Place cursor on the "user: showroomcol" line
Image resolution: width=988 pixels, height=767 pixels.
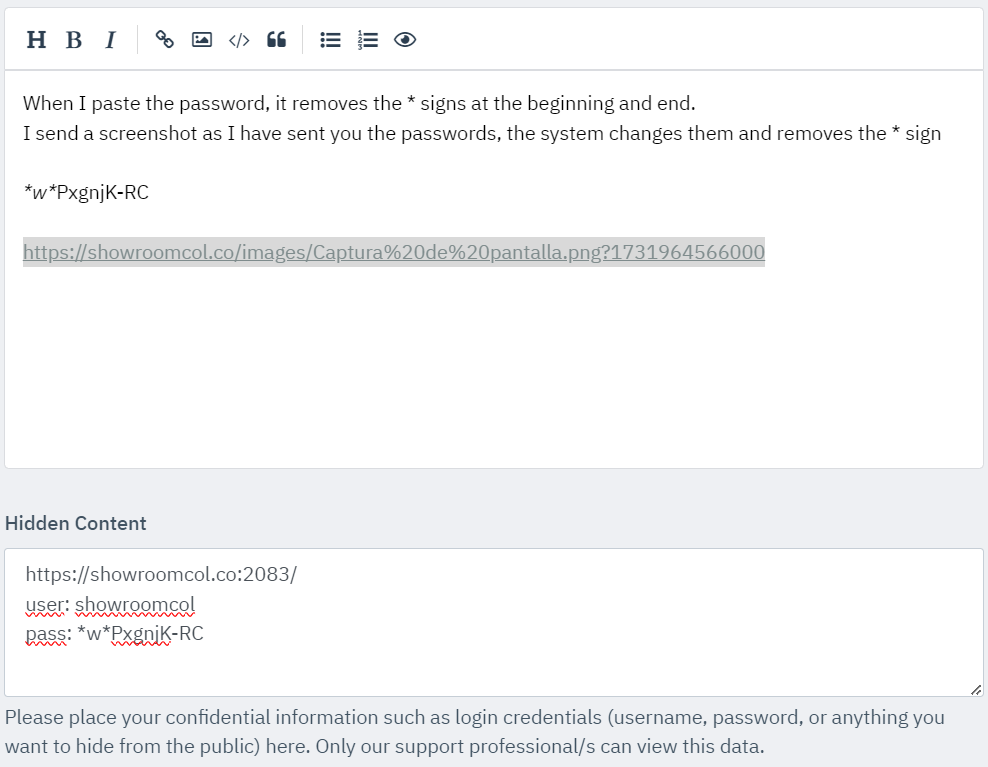(x=110, y=604)
